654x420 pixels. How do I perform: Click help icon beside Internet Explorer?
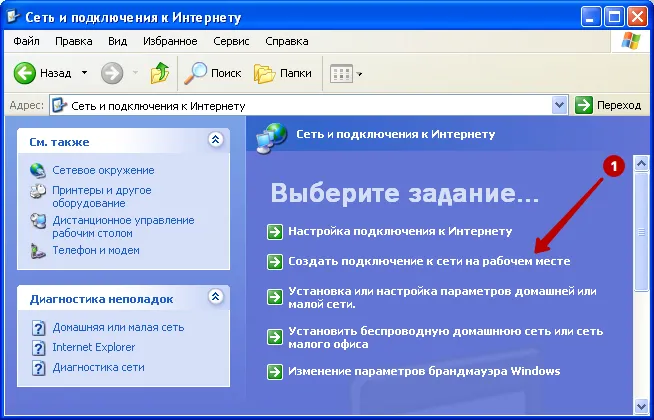[38, 348]
